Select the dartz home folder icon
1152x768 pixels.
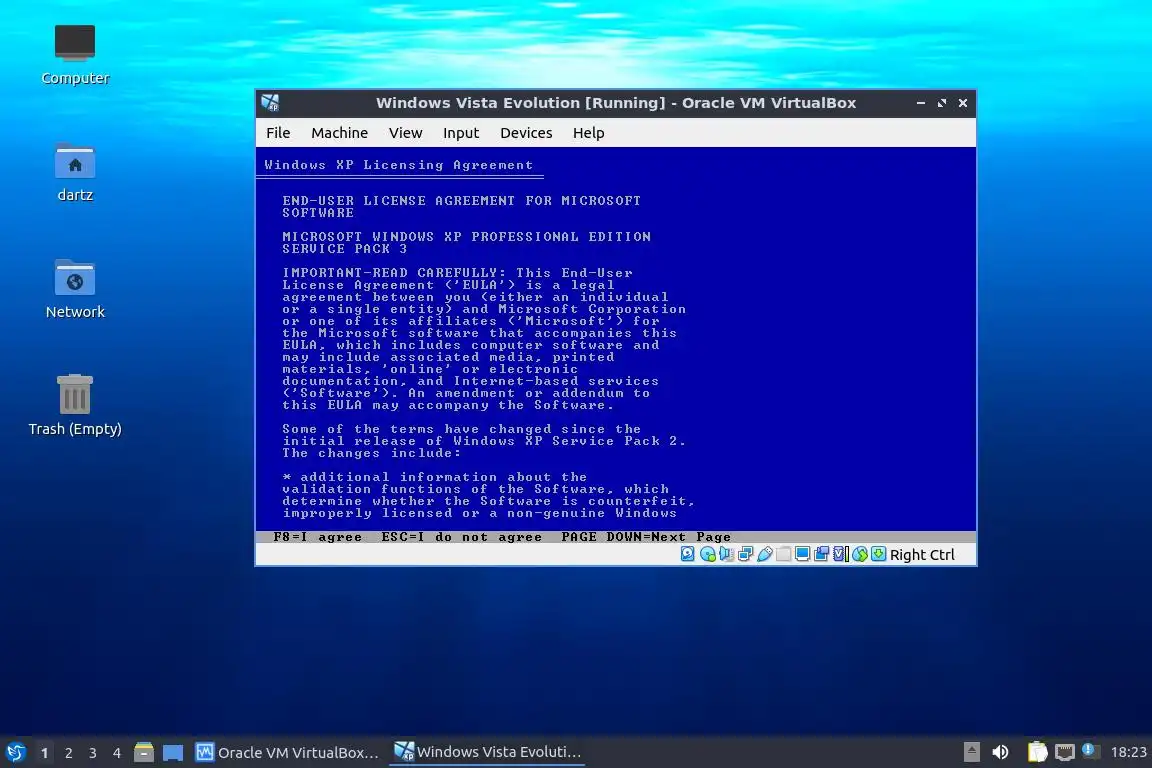tap(75, 173)
